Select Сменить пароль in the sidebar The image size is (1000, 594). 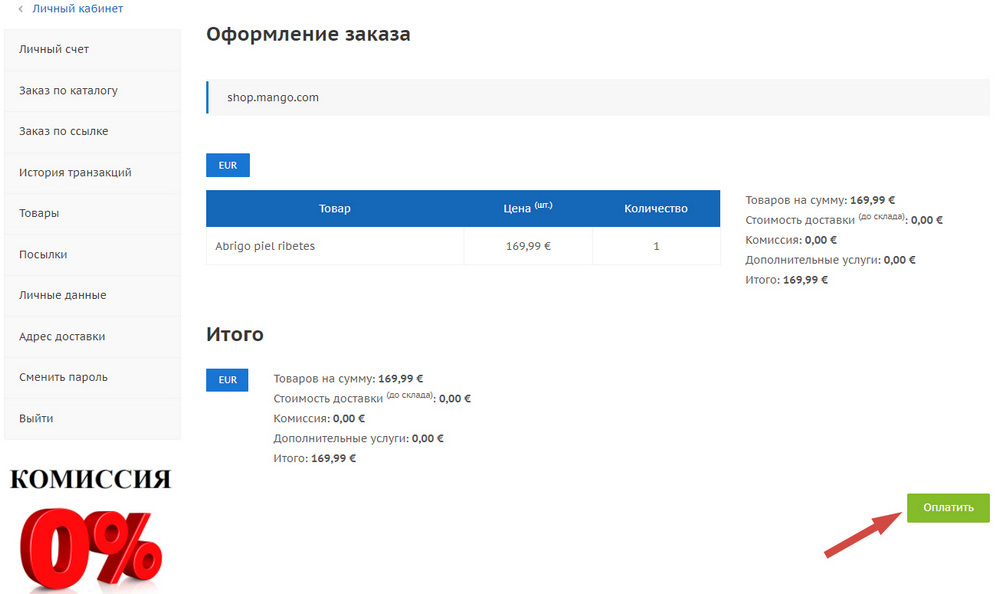click(x=60, y=377)
